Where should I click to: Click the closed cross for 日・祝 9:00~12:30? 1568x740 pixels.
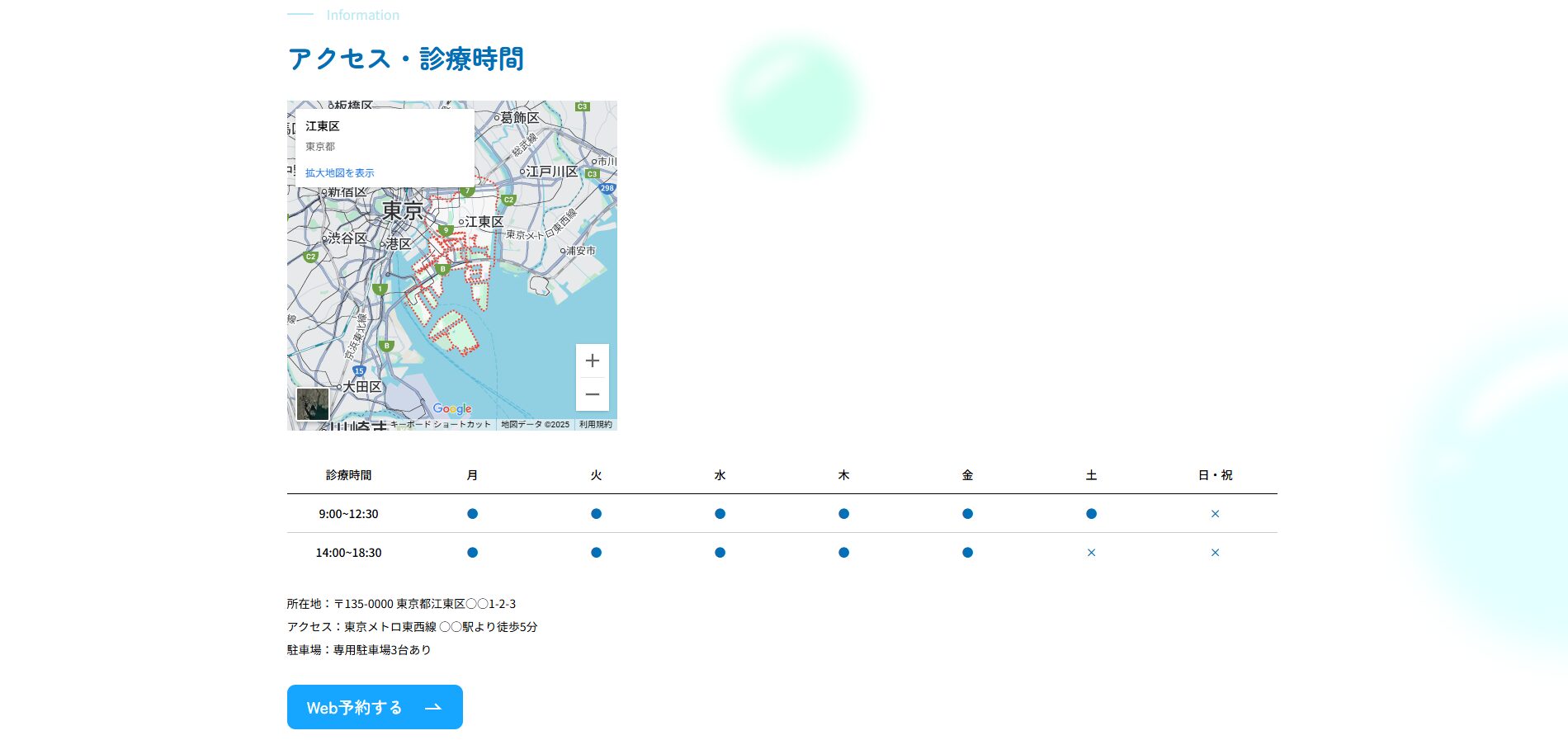pos(1215,514)
